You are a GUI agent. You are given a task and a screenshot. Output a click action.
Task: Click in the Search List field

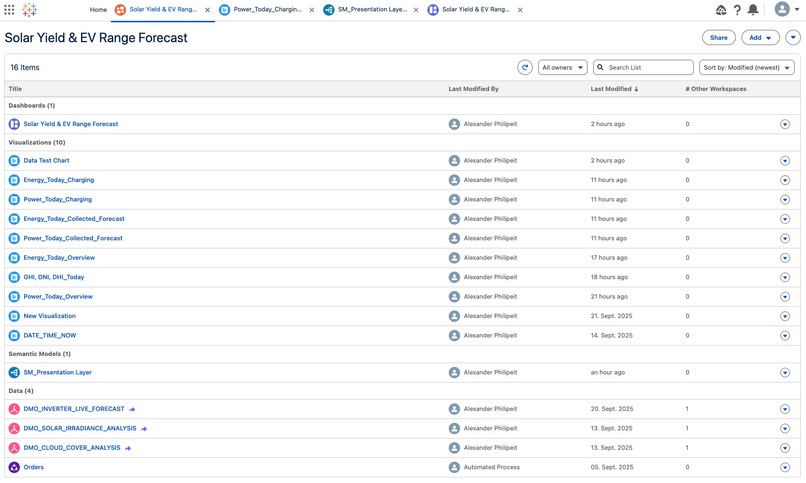(x=643, y=67)
